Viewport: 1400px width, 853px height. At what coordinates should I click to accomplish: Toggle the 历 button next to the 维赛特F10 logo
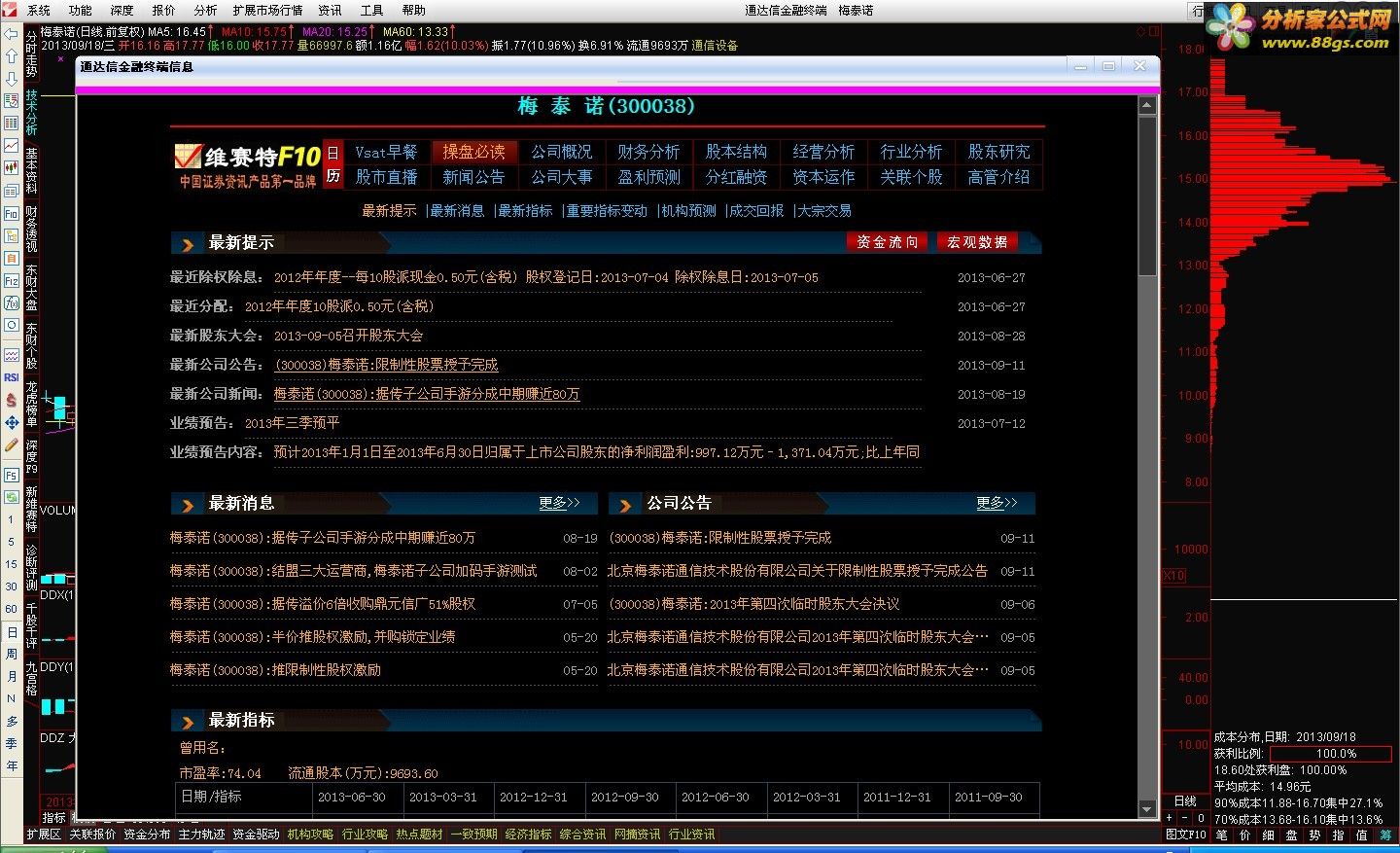pyautogui.click(x=333, y=176)
